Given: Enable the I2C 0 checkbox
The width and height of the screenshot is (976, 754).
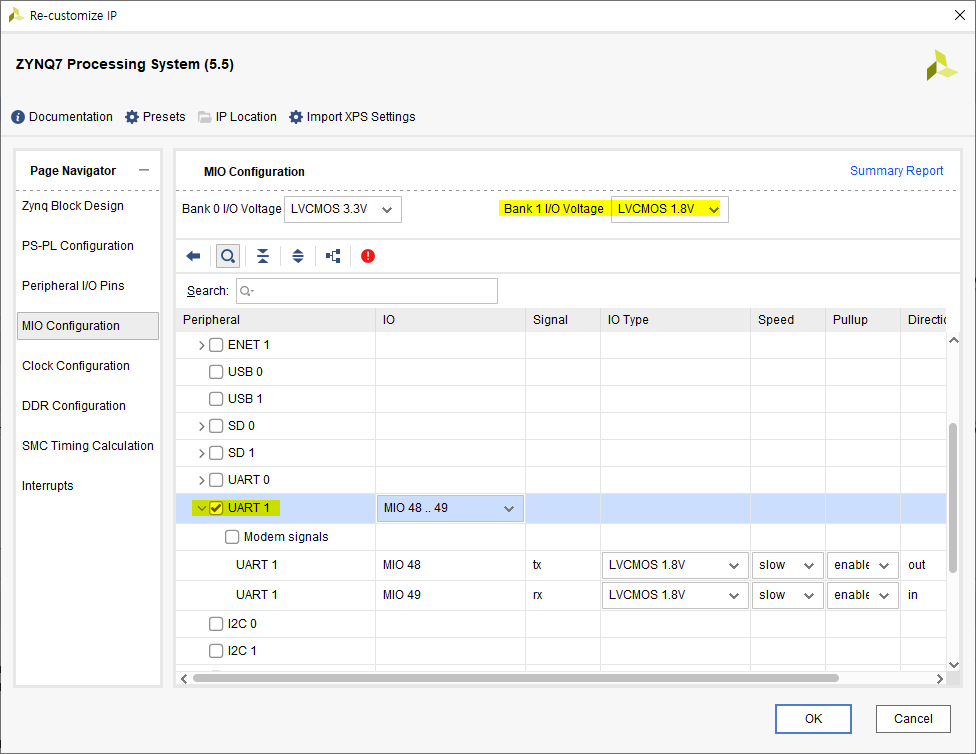Looking at the screenshot, I should point(216,624).
